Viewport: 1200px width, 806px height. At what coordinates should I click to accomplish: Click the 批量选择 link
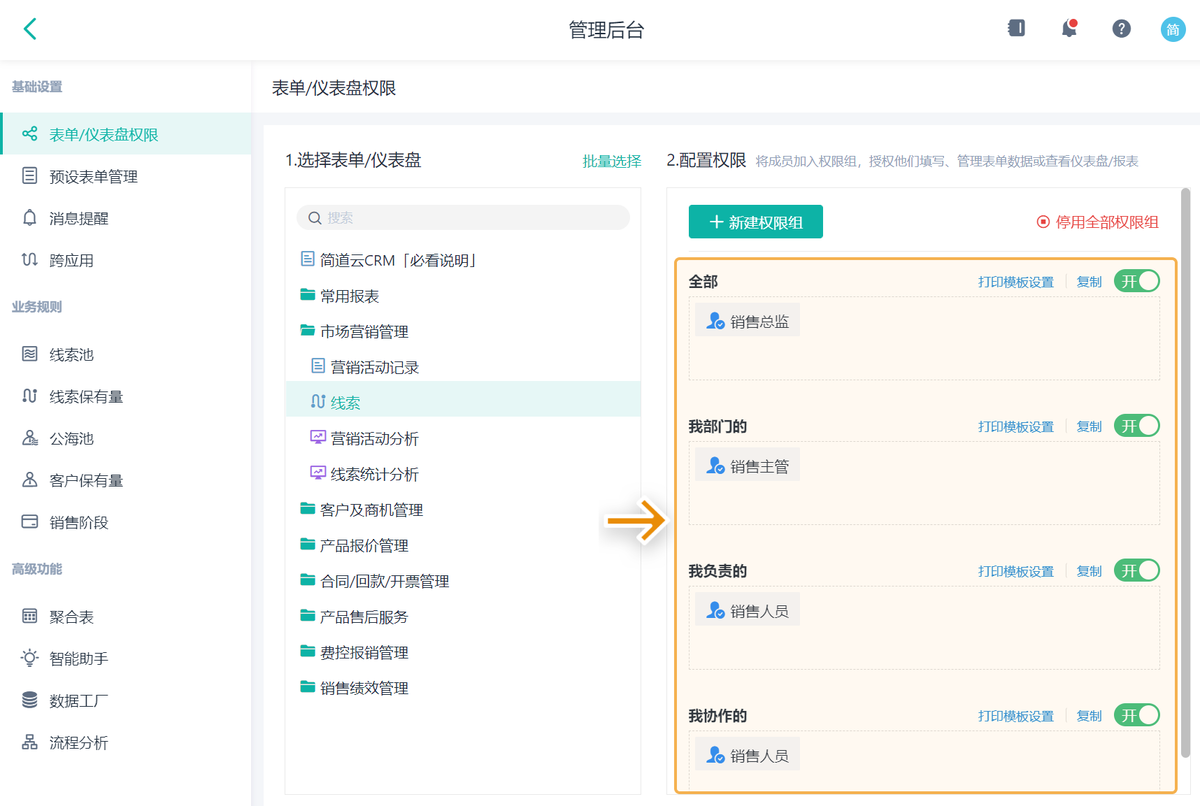click(612, 161)
